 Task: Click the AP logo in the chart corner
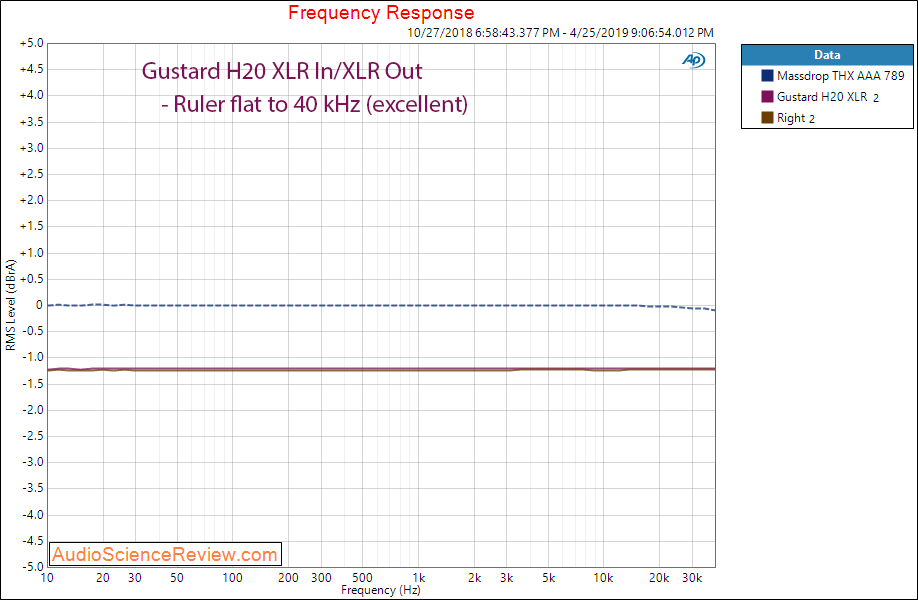[694, 60]
